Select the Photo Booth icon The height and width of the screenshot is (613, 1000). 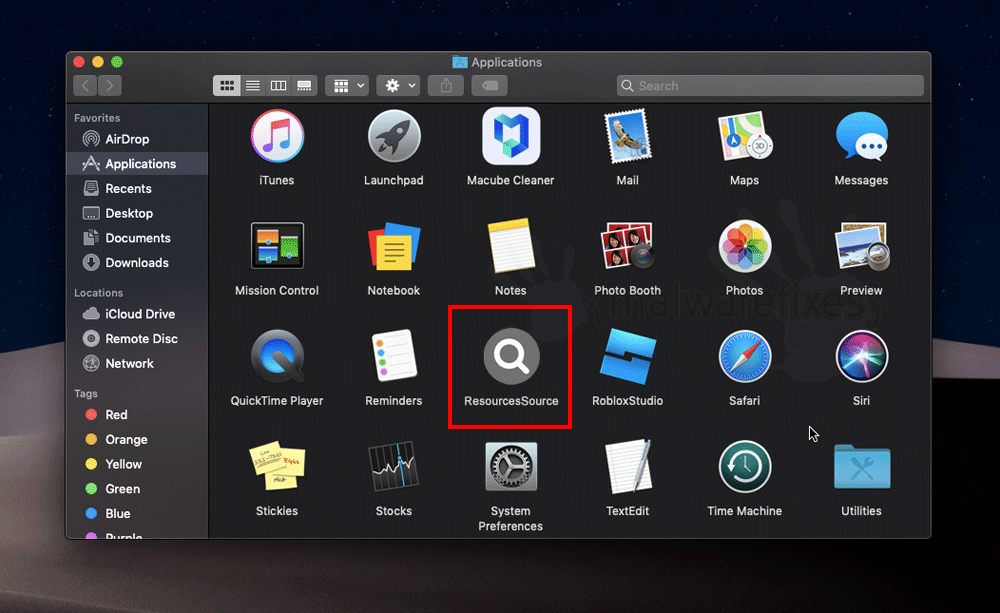[628, 246]
